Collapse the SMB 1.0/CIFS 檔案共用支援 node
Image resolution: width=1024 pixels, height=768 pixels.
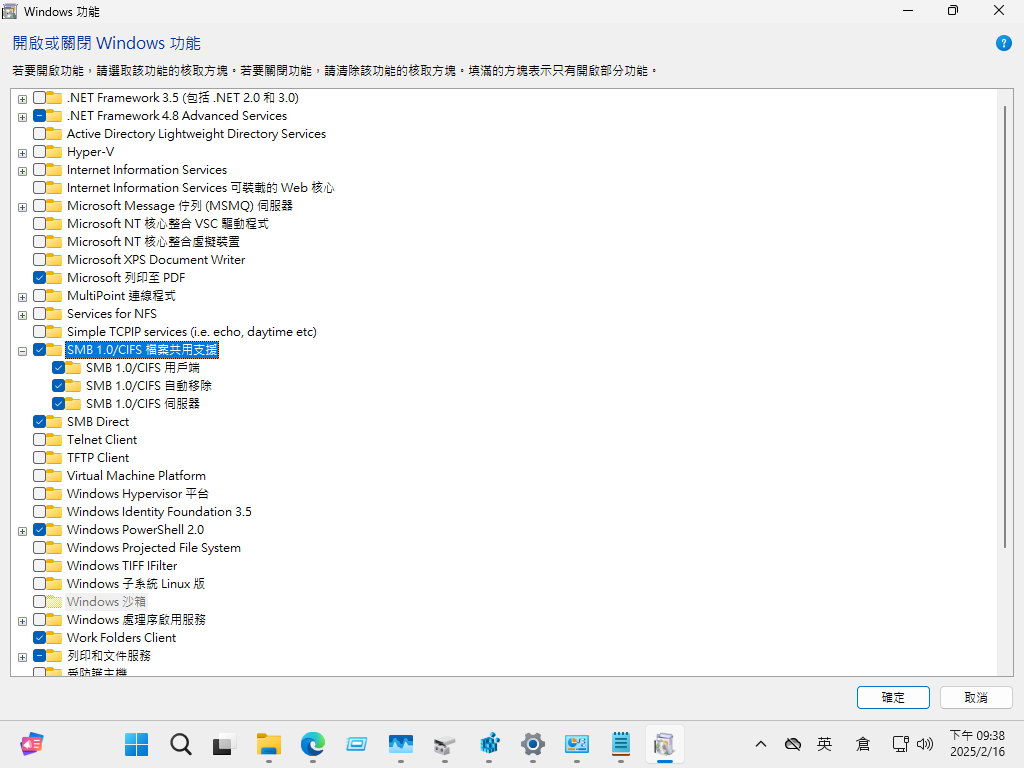coord(22,351)
